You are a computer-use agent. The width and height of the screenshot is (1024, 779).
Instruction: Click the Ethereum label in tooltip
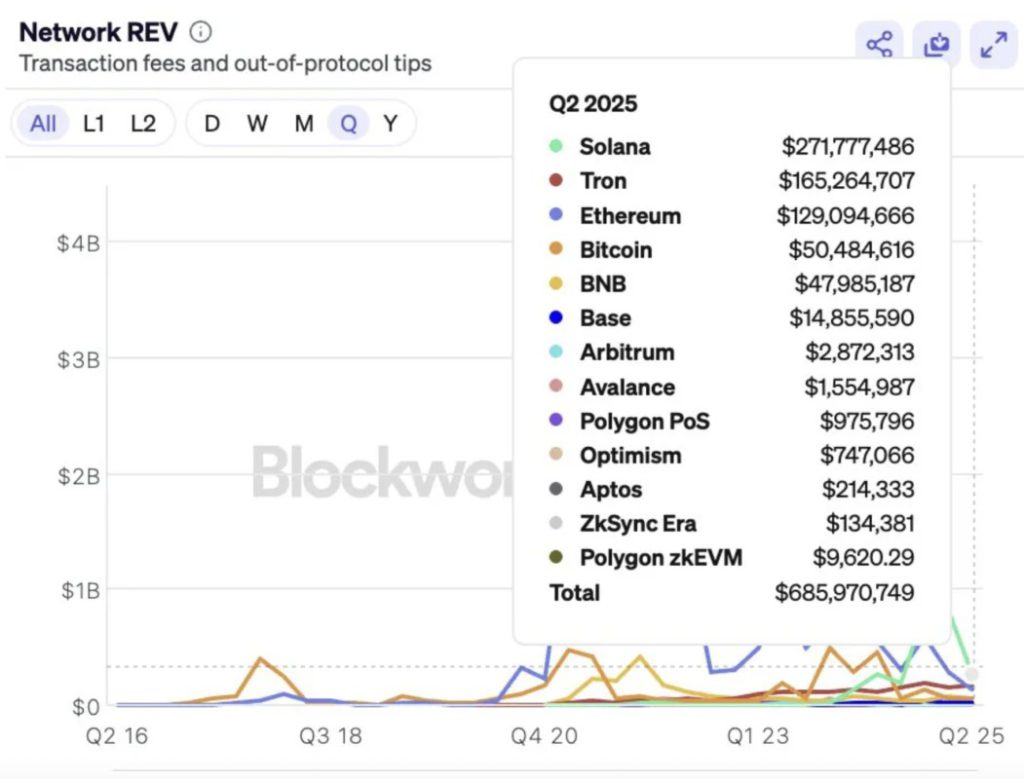[x=630, y=215]
